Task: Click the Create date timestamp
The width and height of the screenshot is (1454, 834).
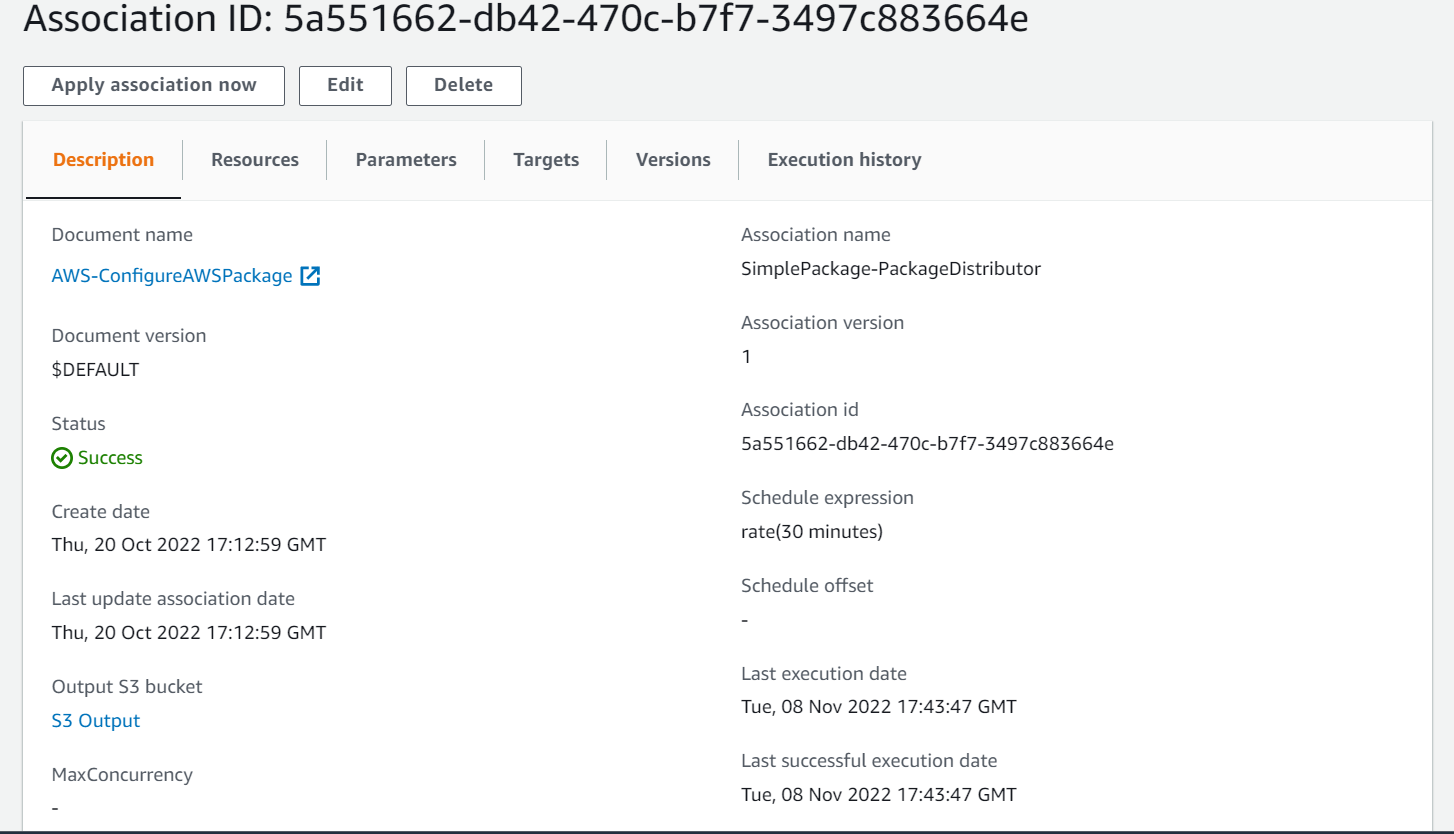Action: pyautogui.click(x=189, y=544)
